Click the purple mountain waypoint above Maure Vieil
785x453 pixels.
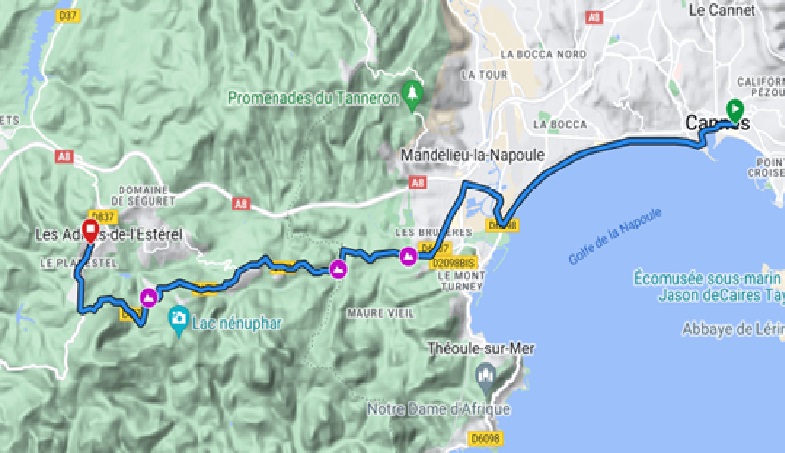click(338, 270)
